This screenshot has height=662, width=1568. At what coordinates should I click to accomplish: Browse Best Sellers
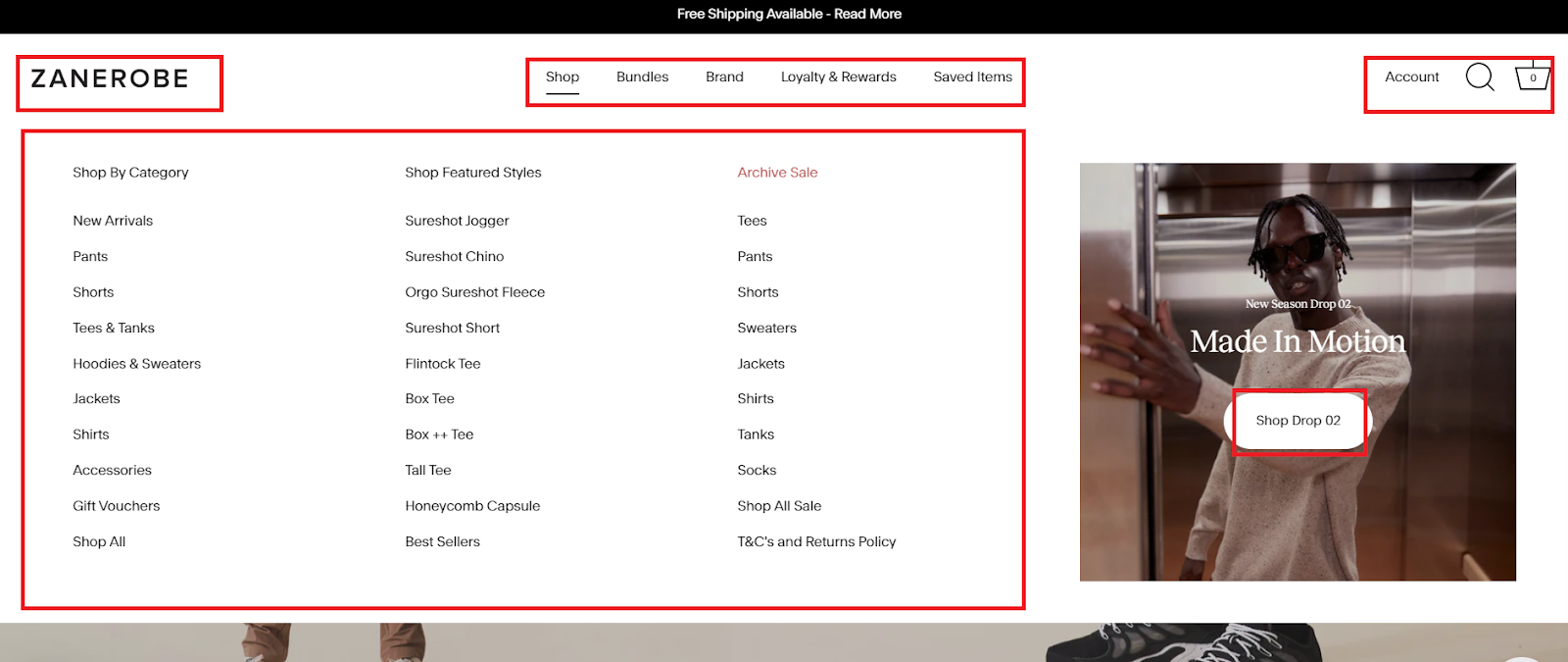[x=443, y=541]
